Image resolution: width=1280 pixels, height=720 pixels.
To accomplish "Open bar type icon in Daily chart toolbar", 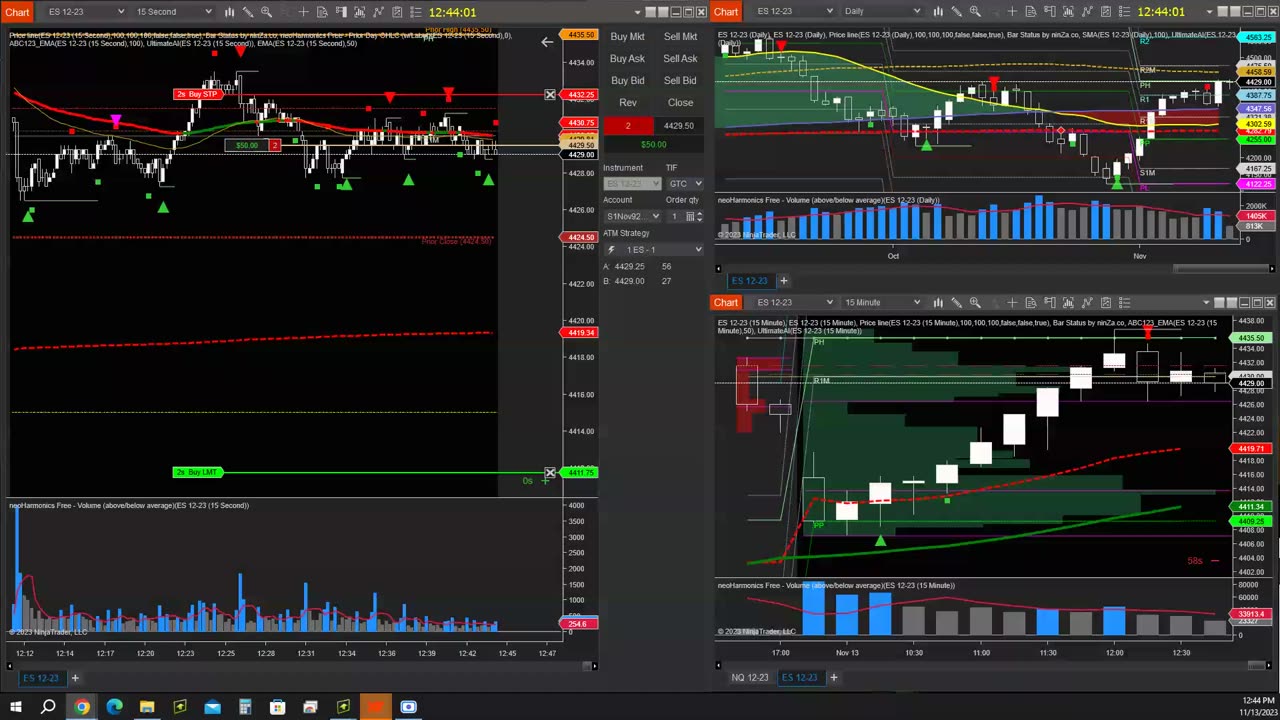I will [x=938, y=11].
